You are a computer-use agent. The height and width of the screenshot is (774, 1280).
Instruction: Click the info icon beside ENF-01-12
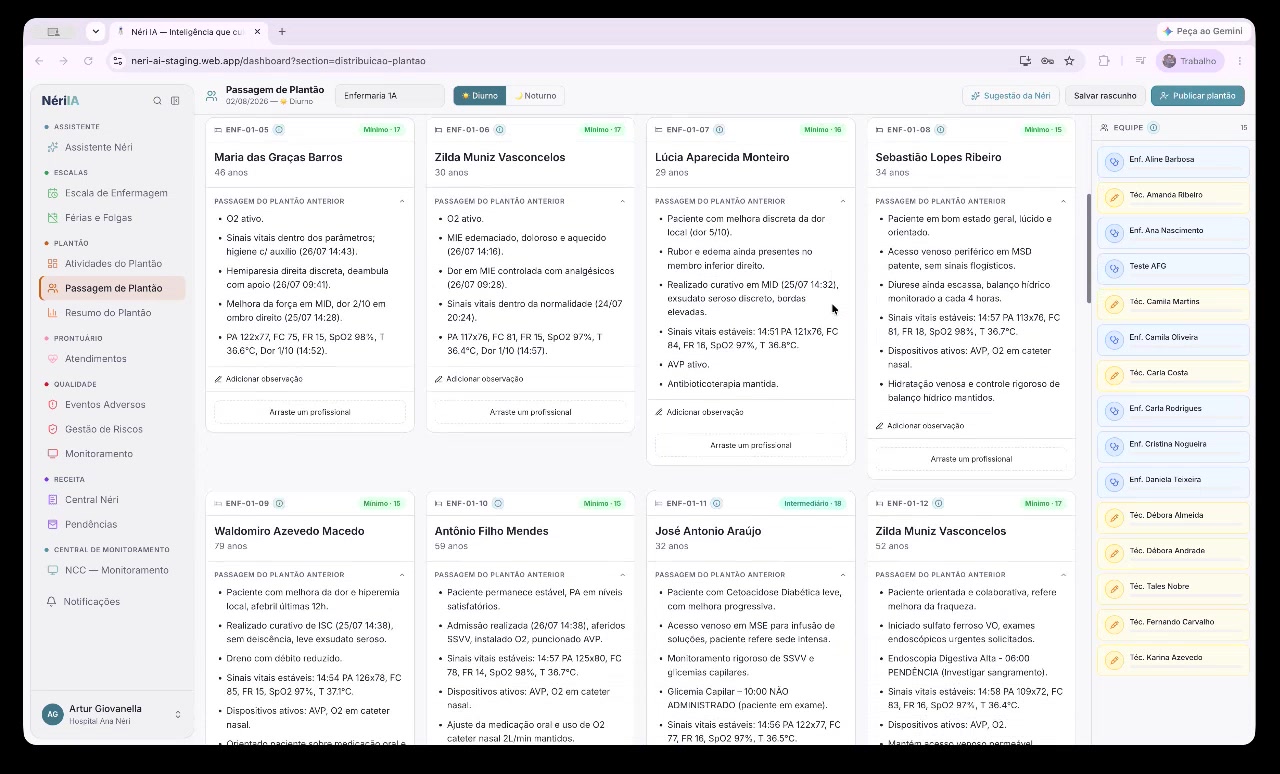coord(939,503)
